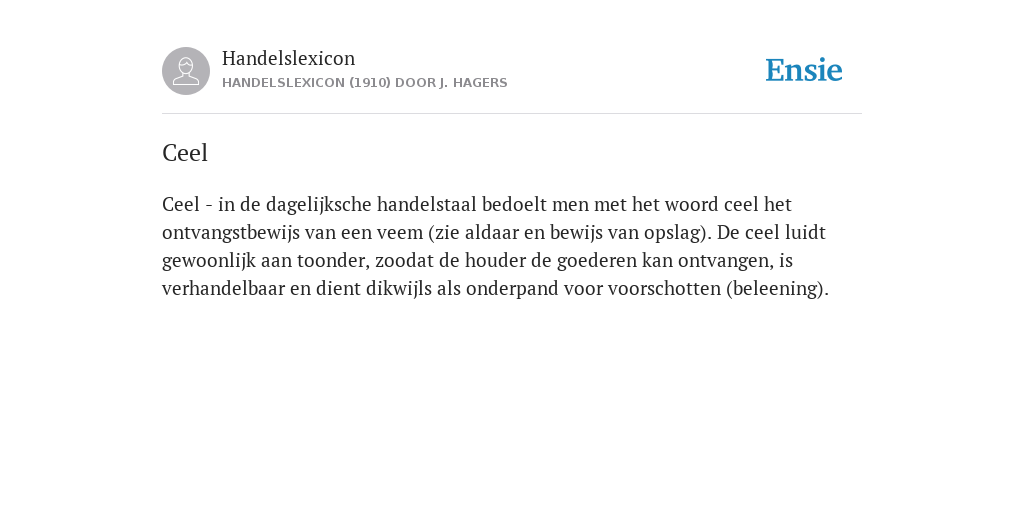
Task: Click the word 'gewoonlijk' at the line start
Action: click(208, 261)
